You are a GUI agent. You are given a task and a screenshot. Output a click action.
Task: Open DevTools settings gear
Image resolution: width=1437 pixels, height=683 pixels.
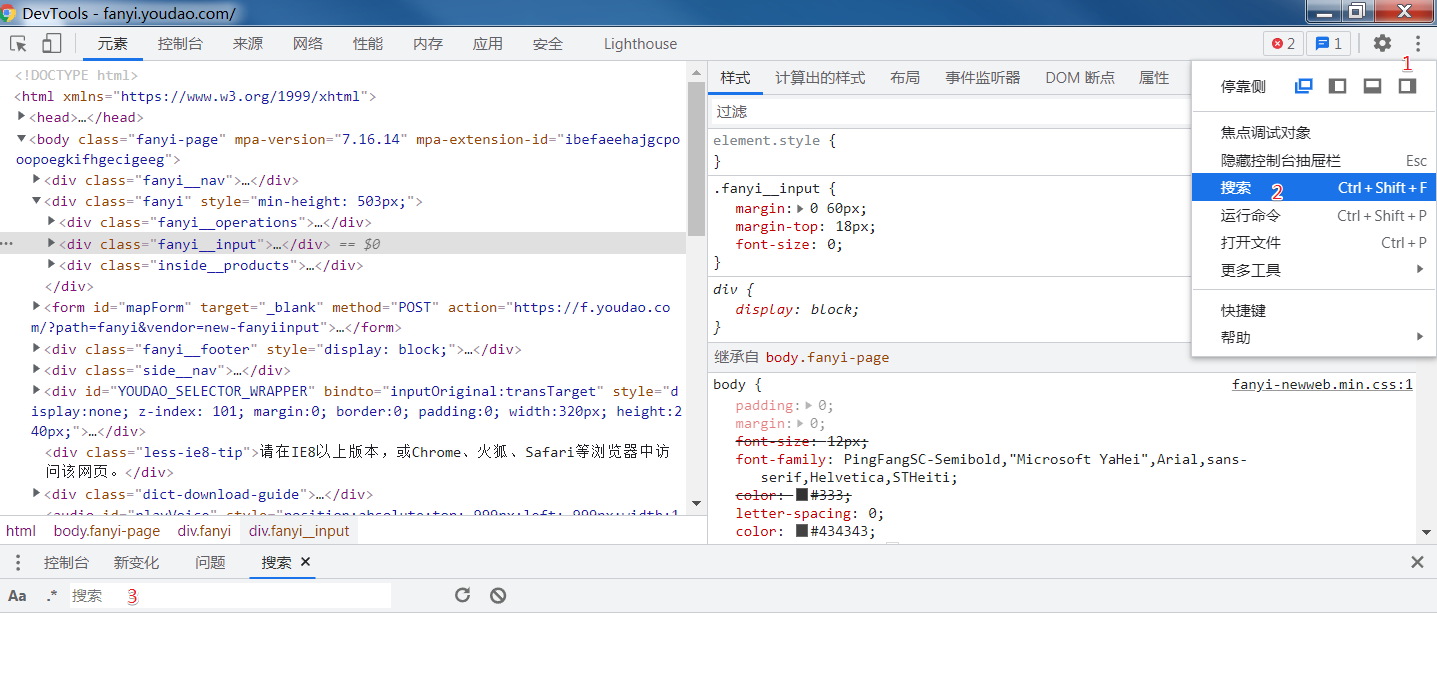(1382, 43)
